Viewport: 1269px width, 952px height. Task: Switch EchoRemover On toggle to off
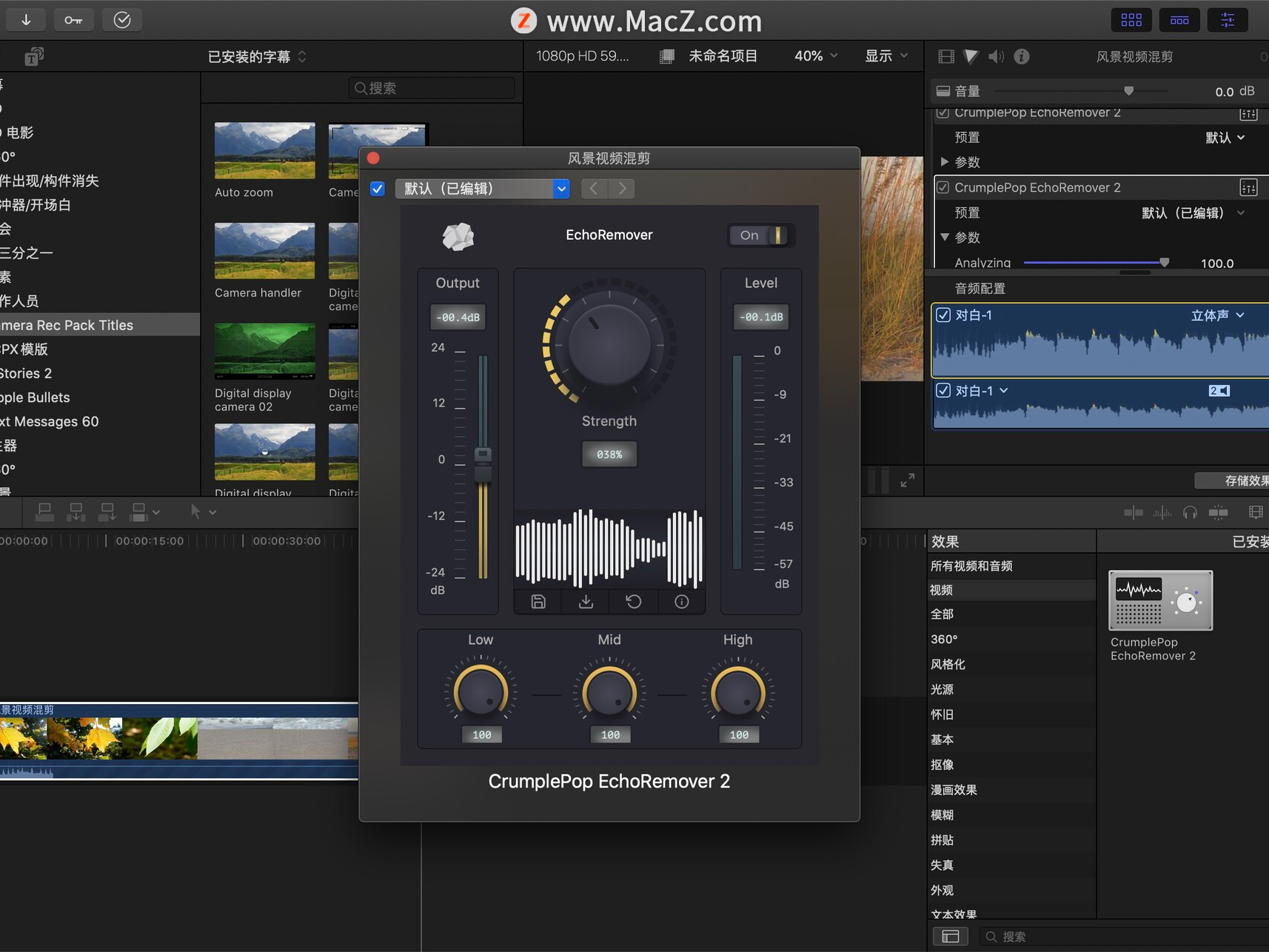(x=760, y=235)
